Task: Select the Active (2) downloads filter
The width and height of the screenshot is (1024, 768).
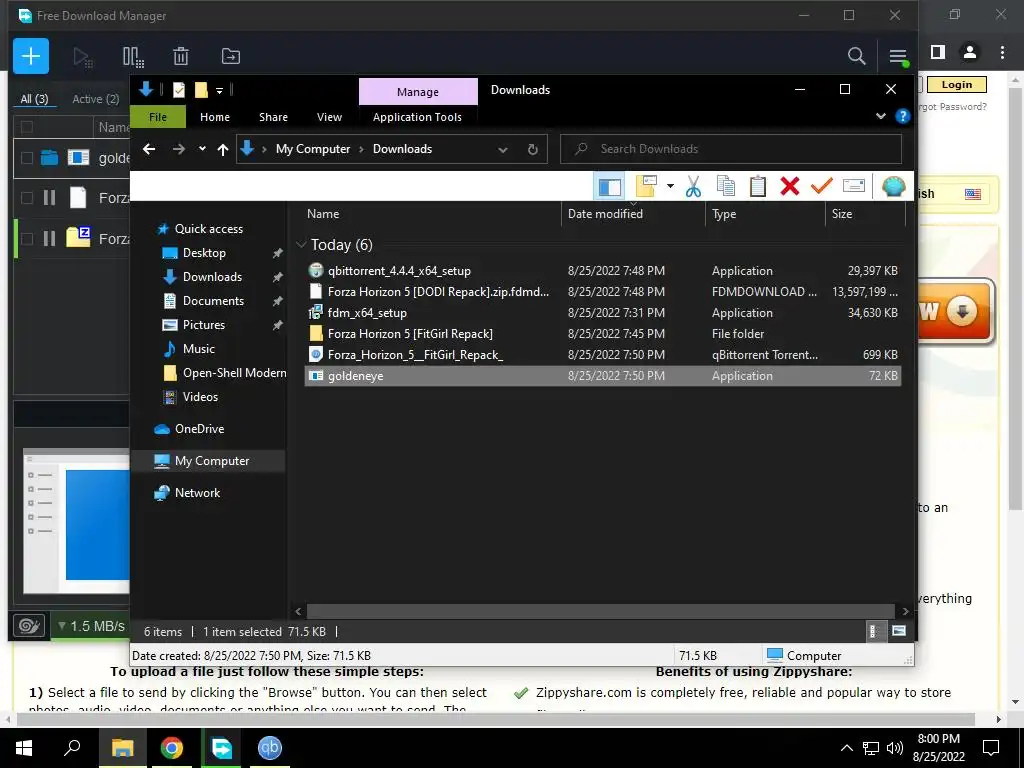Action: tap(96, 99)
